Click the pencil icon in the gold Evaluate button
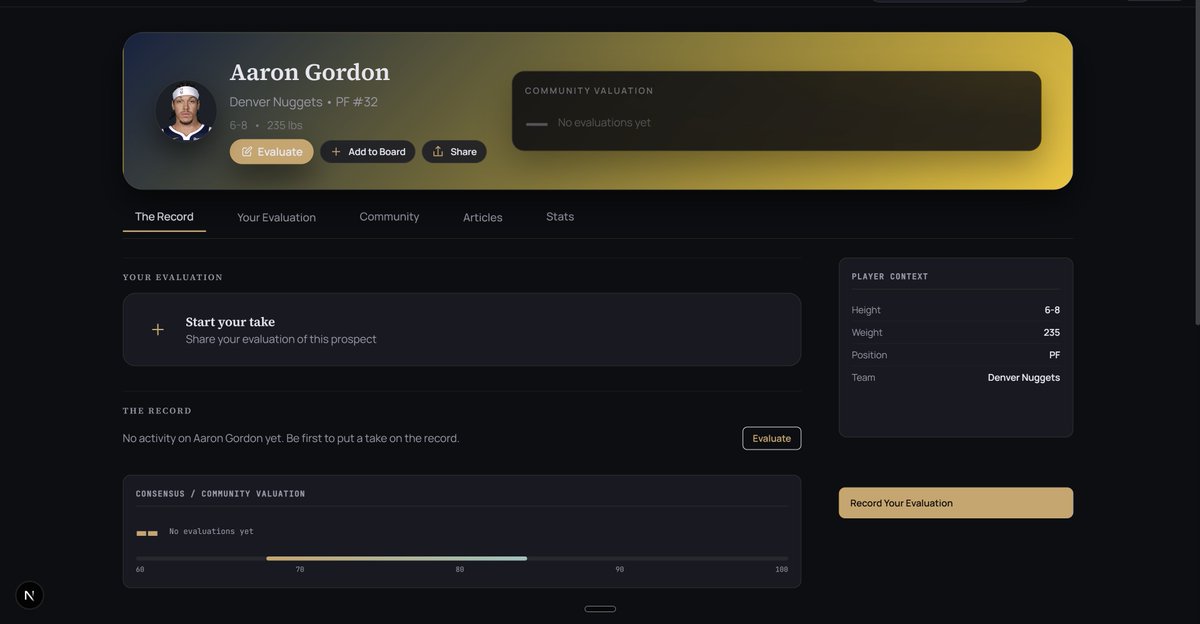The image size is (1200, 624). point(247,152)
